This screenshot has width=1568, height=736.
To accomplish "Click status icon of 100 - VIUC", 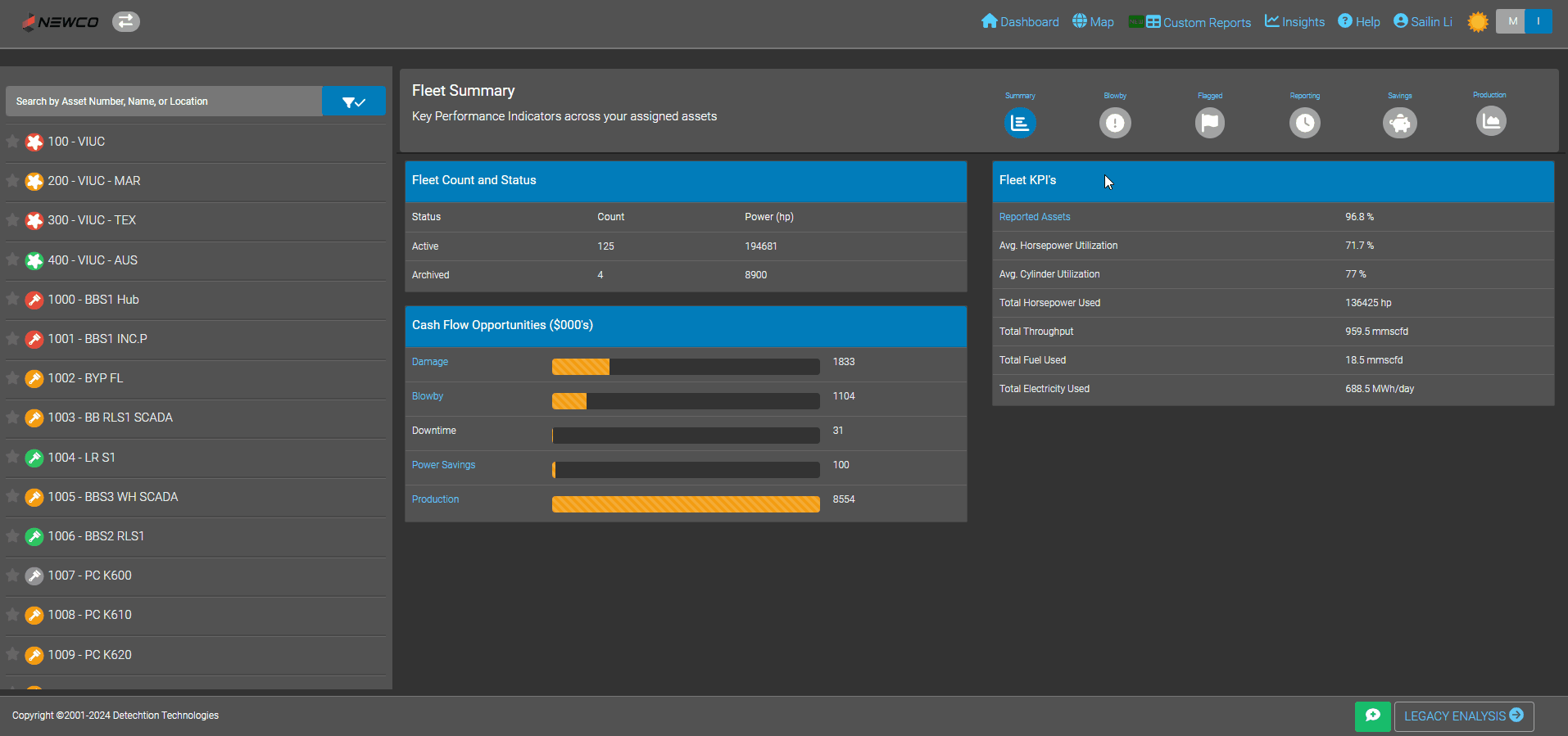I will click(x=34, y=142).
